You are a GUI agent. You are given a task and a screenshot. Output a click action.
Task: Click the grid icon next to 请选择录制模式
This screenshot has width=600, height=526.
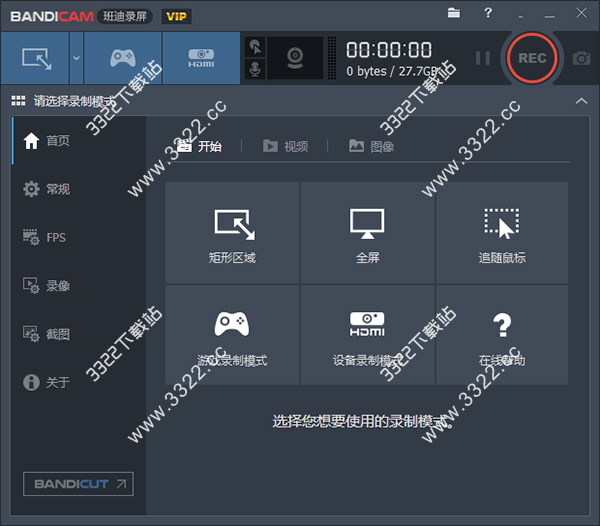point(18,101)
